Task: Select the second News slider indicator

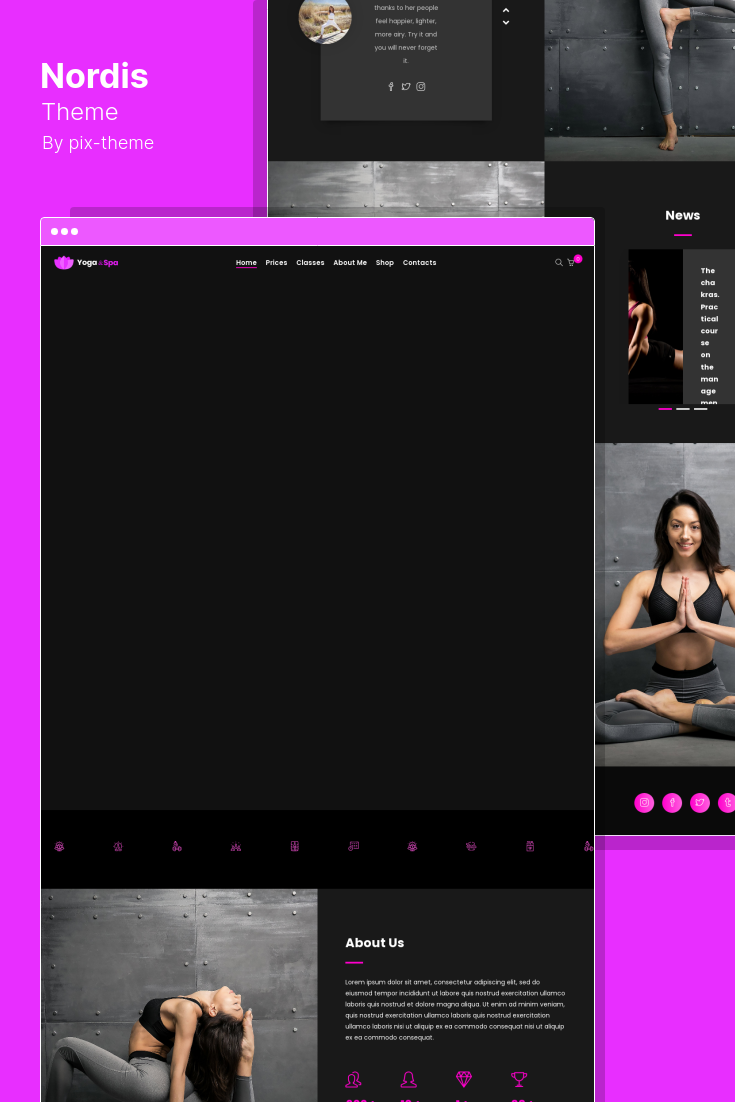Action: (682, 408)
